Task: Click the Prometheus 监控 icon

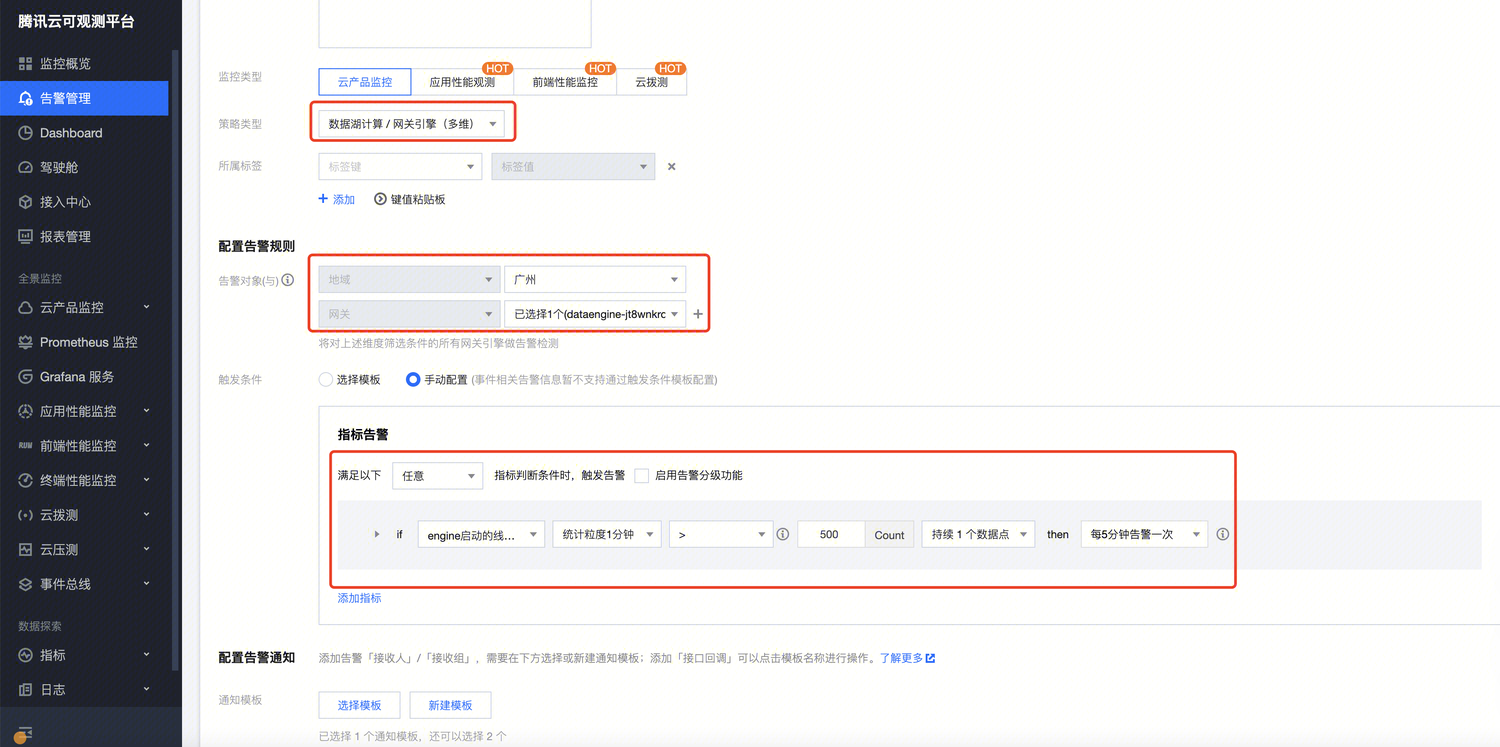Action: pos(26,342)
